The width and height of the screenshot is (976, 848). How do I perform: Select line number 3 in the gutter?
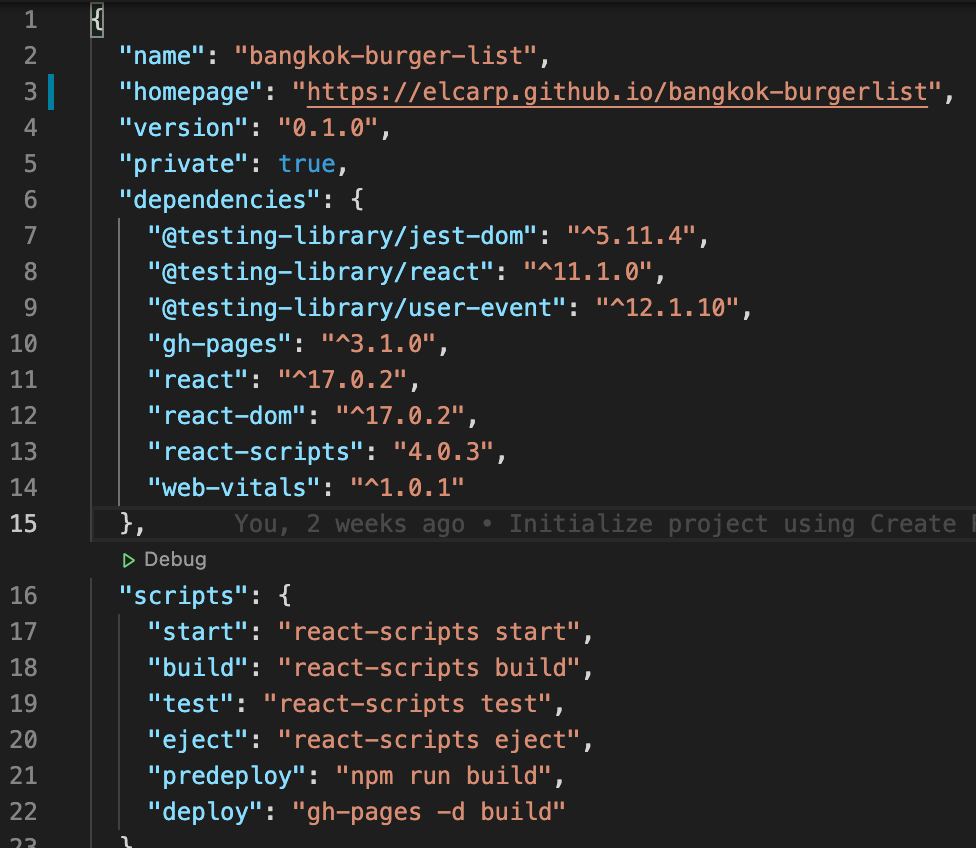[30, 91]
